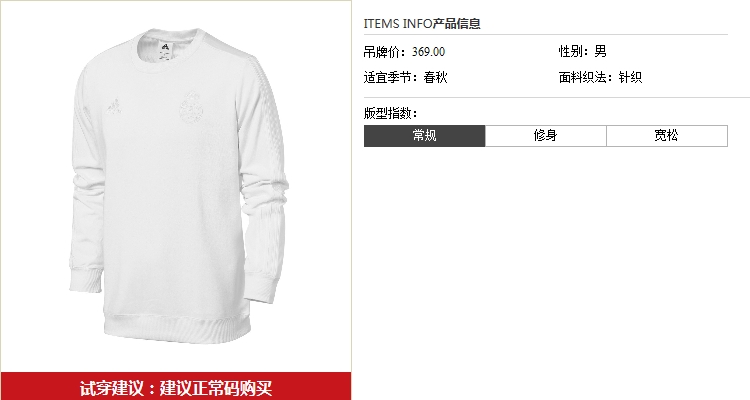750x400 pixels.
Task: Select the 常规 fit option
Action: tap(424, 136)
